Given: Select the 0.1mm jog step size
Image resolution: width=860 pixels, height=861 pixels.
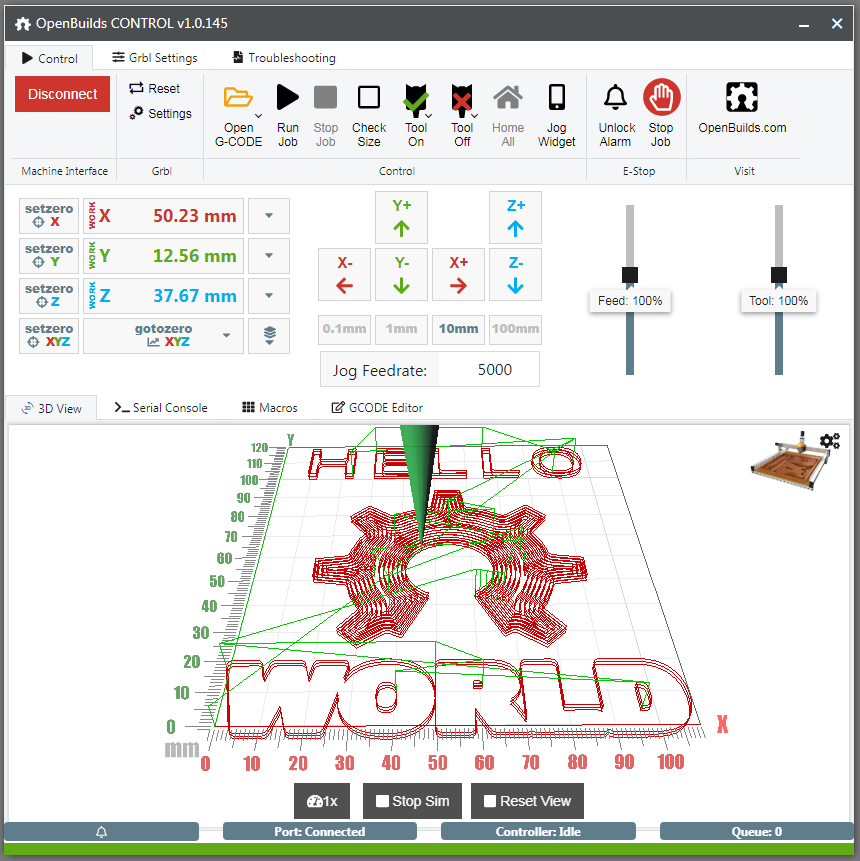Looking at the screenshot, I should [344, 329].
